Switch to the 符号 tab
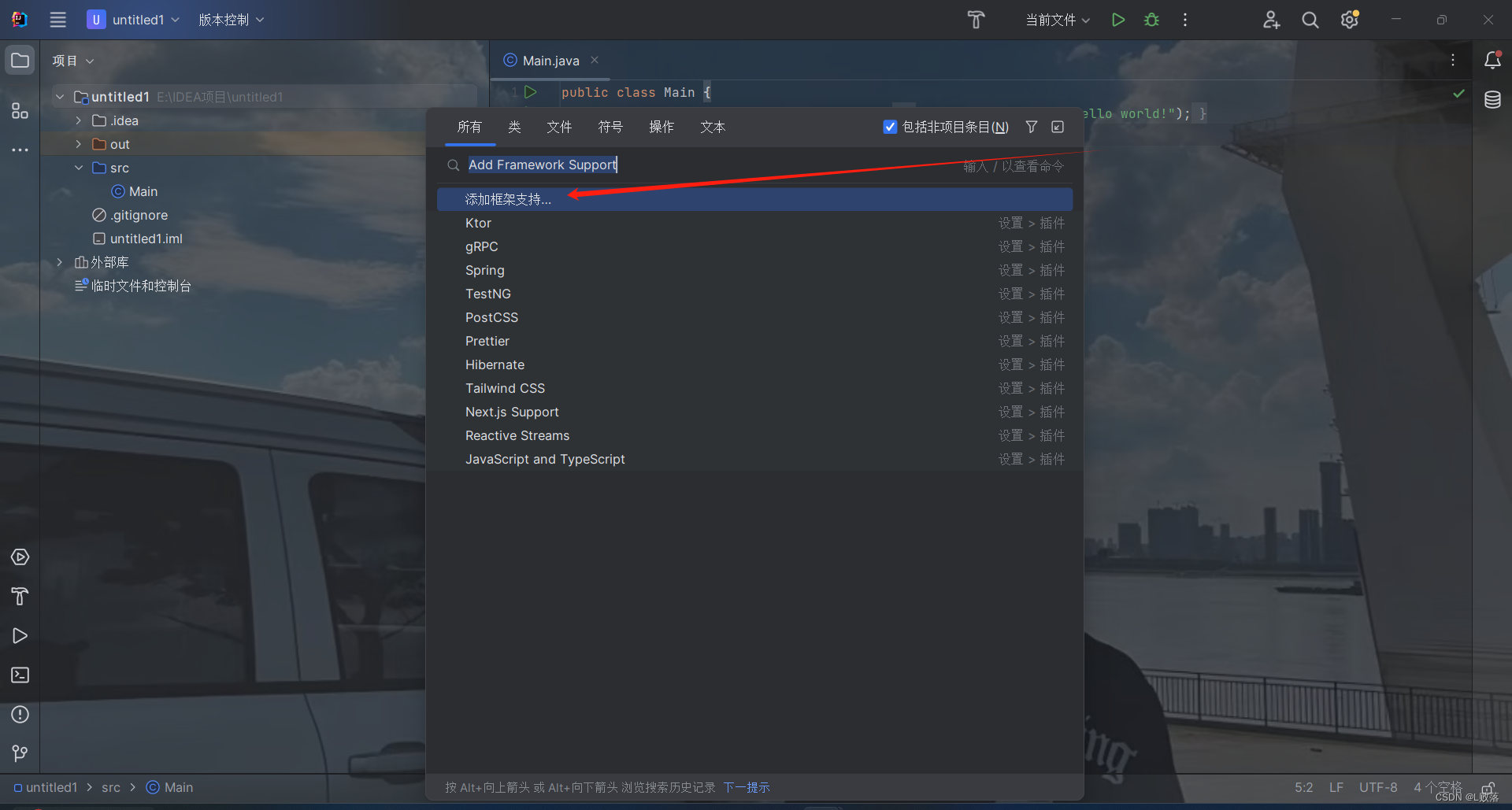Viewport: 1512px width, 810px height. [x=610, y=127]
